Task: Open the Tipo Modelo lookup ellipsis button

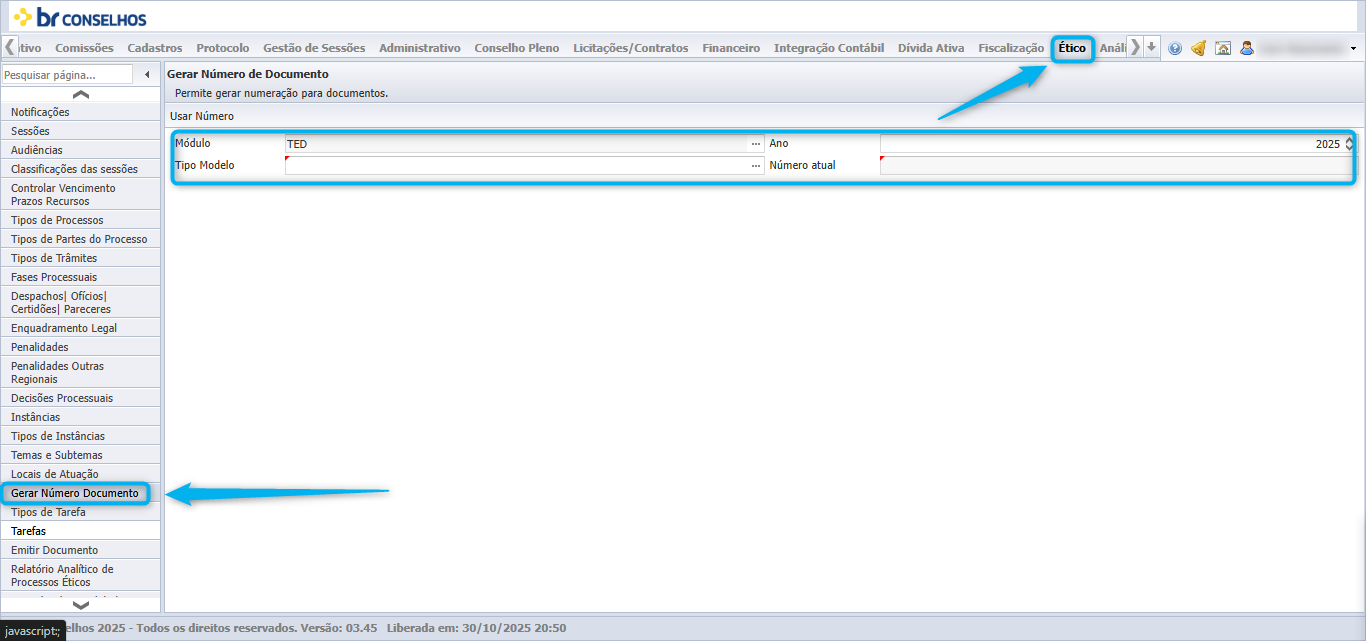Action: [x=757, y=166]
